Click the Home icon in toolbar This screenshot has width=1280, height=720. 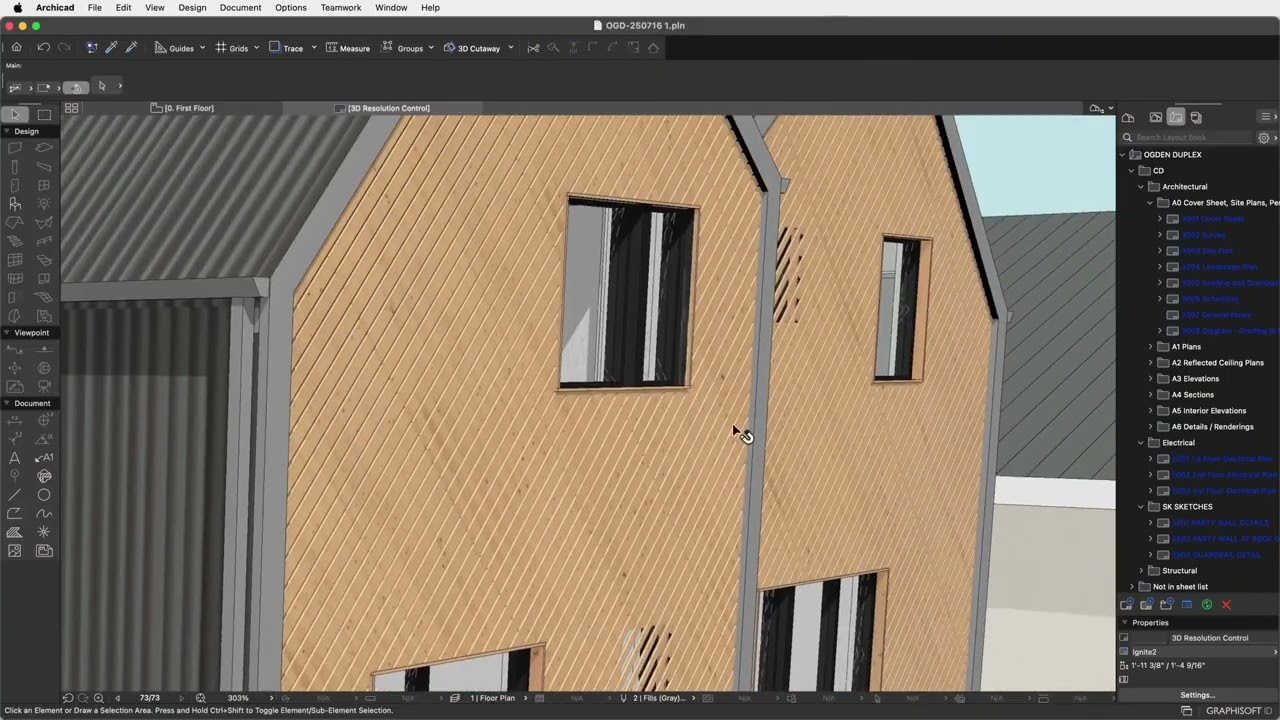16,47
